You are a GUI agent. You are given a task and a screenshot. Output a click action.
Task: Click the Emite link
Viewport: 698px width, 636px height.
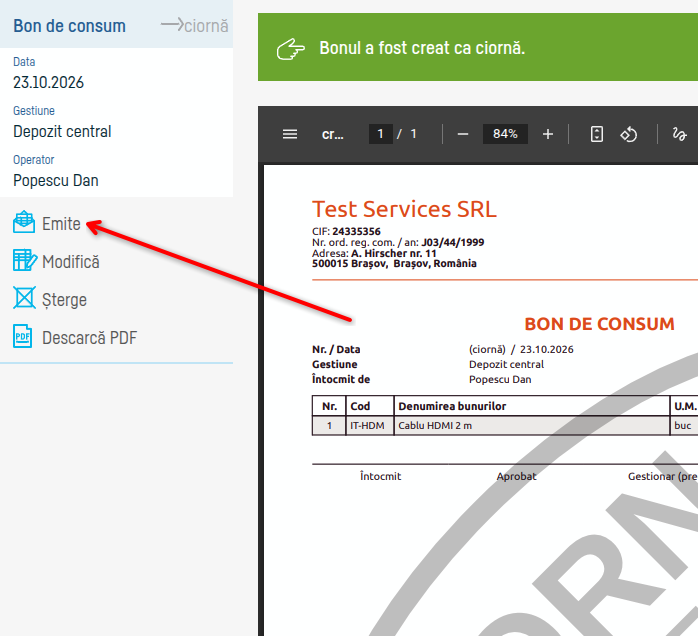click(x=61, y=223)
